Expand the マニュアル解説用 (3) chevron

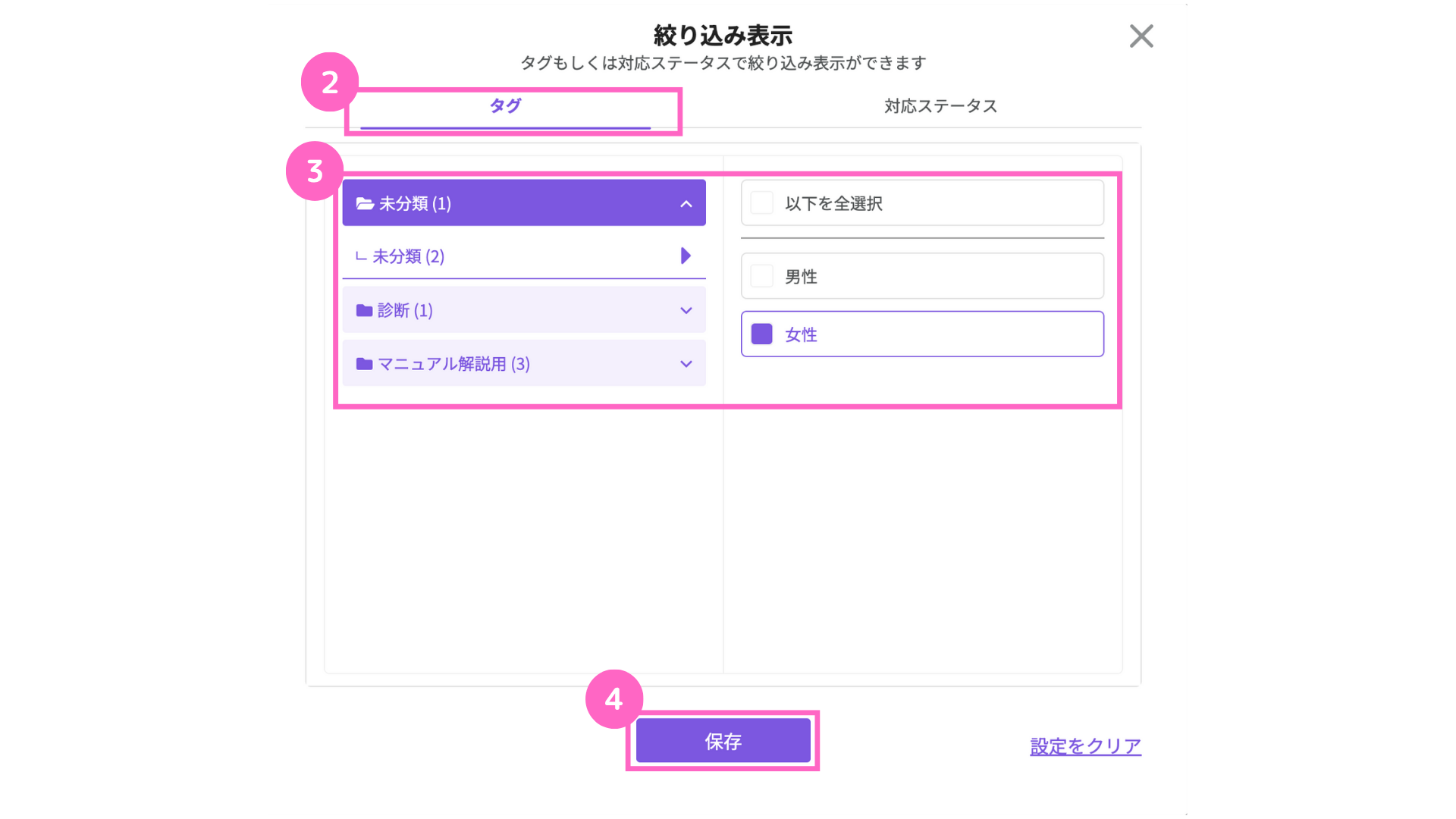(x=686, y=364)
